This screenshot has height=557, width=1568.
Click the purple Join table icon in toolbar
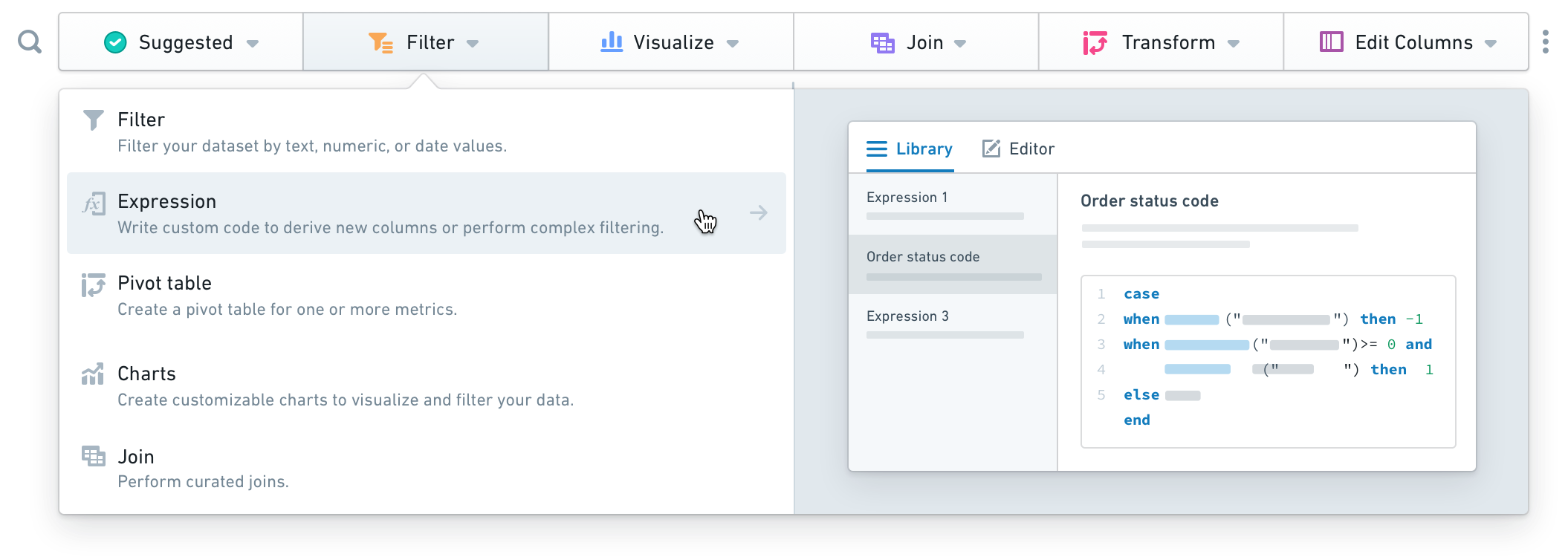(x=882, y=42)
